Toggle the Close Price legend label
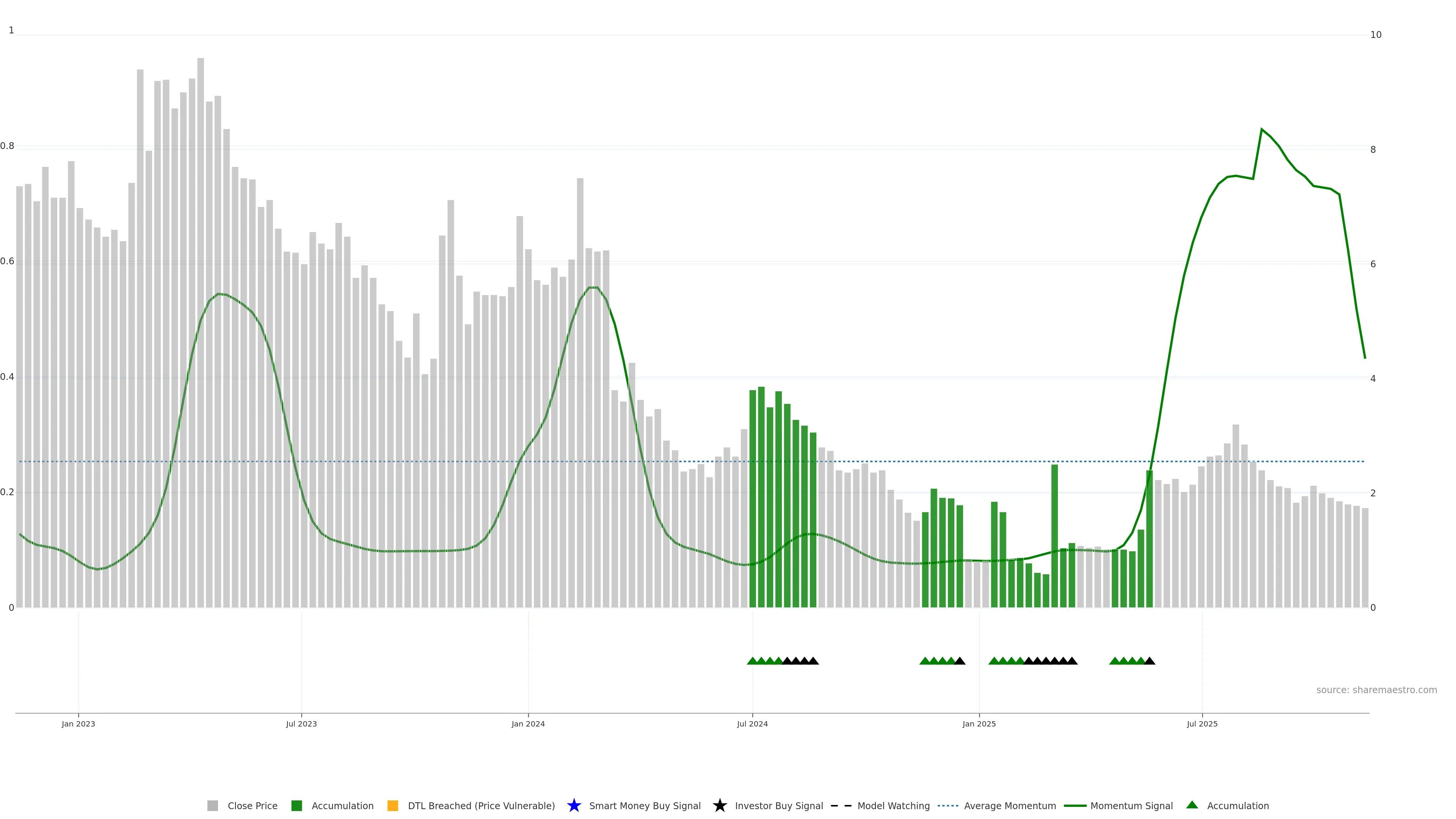 coord(252,805)
